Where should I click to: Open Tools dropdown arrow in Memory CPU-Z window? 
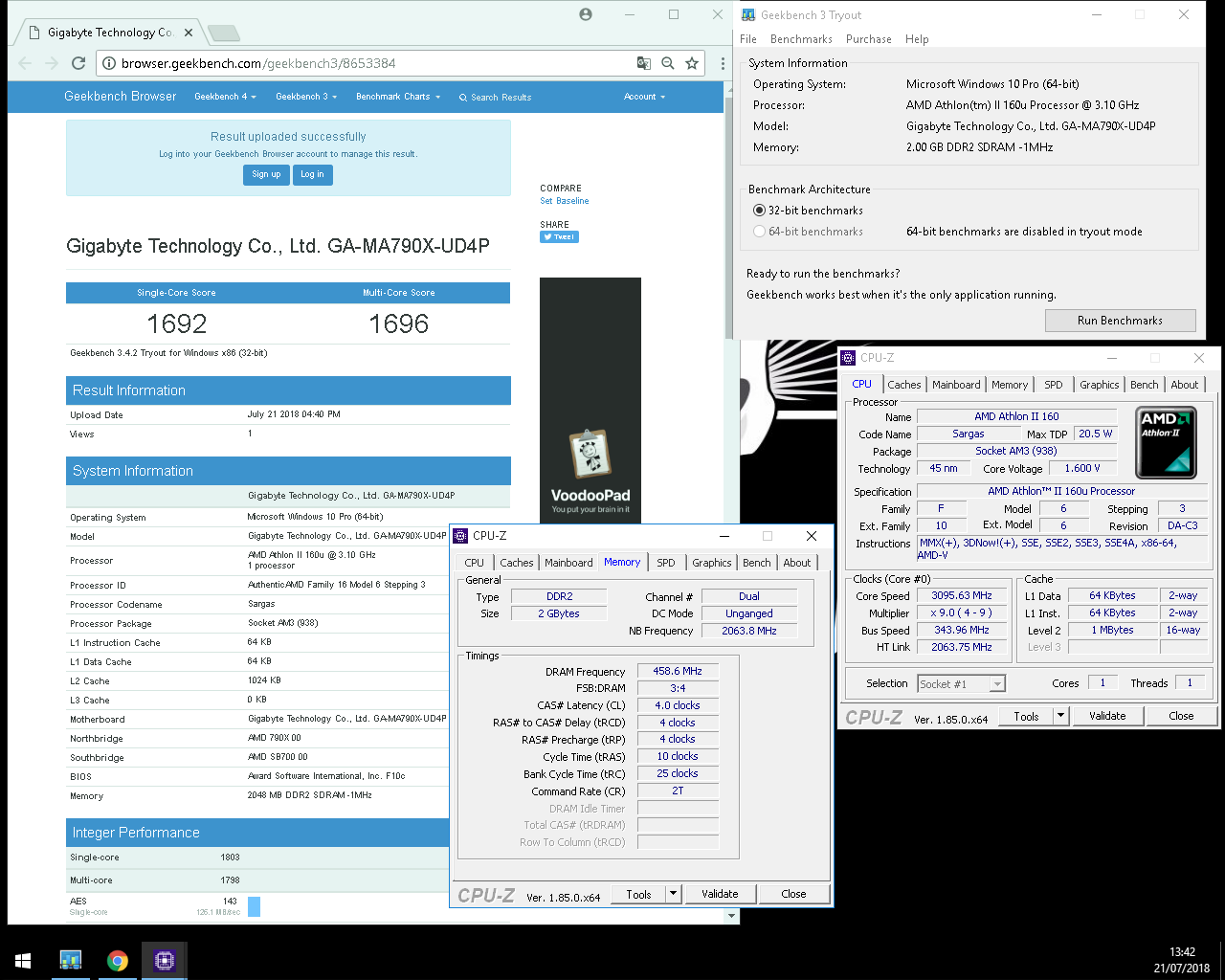(x=674, y=894)
